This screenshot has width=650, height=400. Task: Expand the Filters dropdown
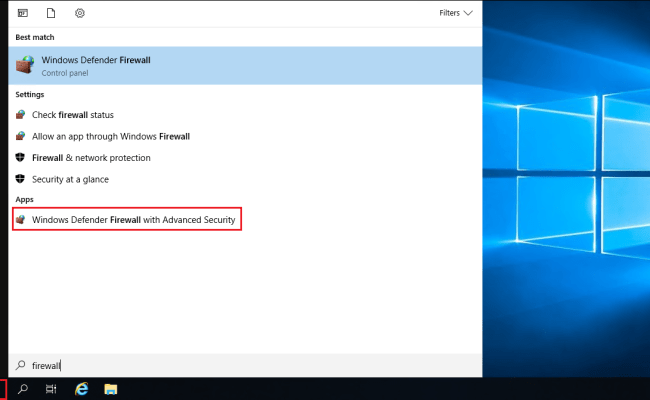point(456,13)
